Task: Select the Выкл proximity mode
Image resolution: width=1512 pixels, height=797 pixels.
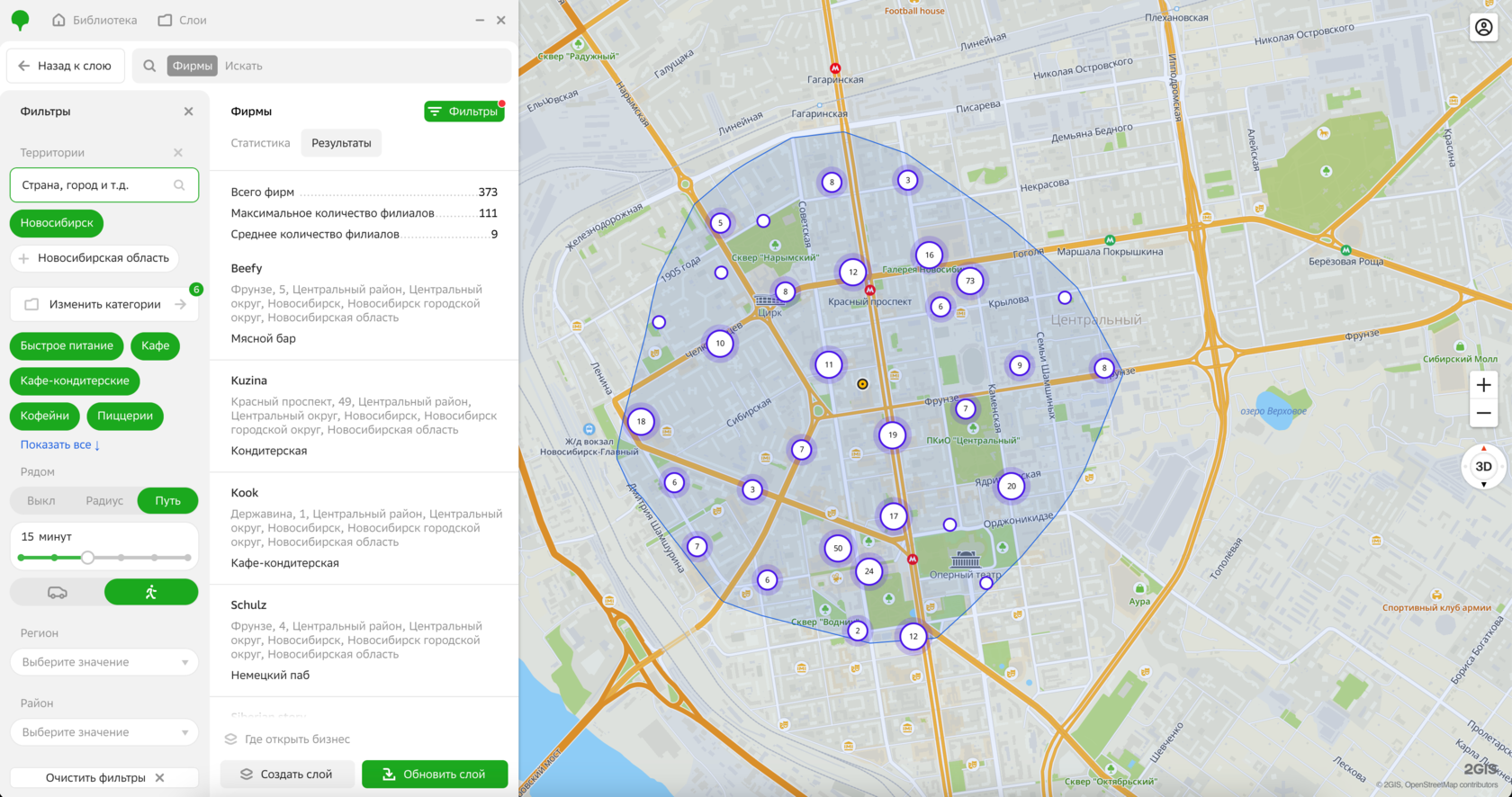Action: pos(40,501)
